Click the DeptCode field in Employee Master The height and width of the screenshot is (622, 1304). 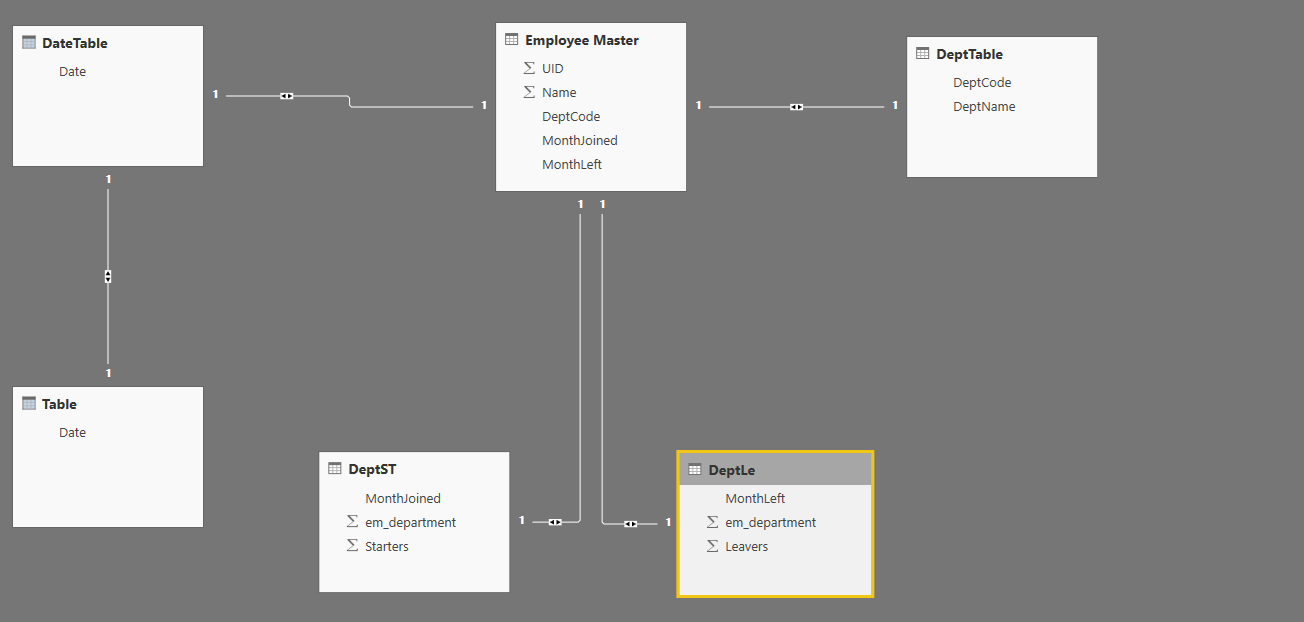click(x=571, y=116)
